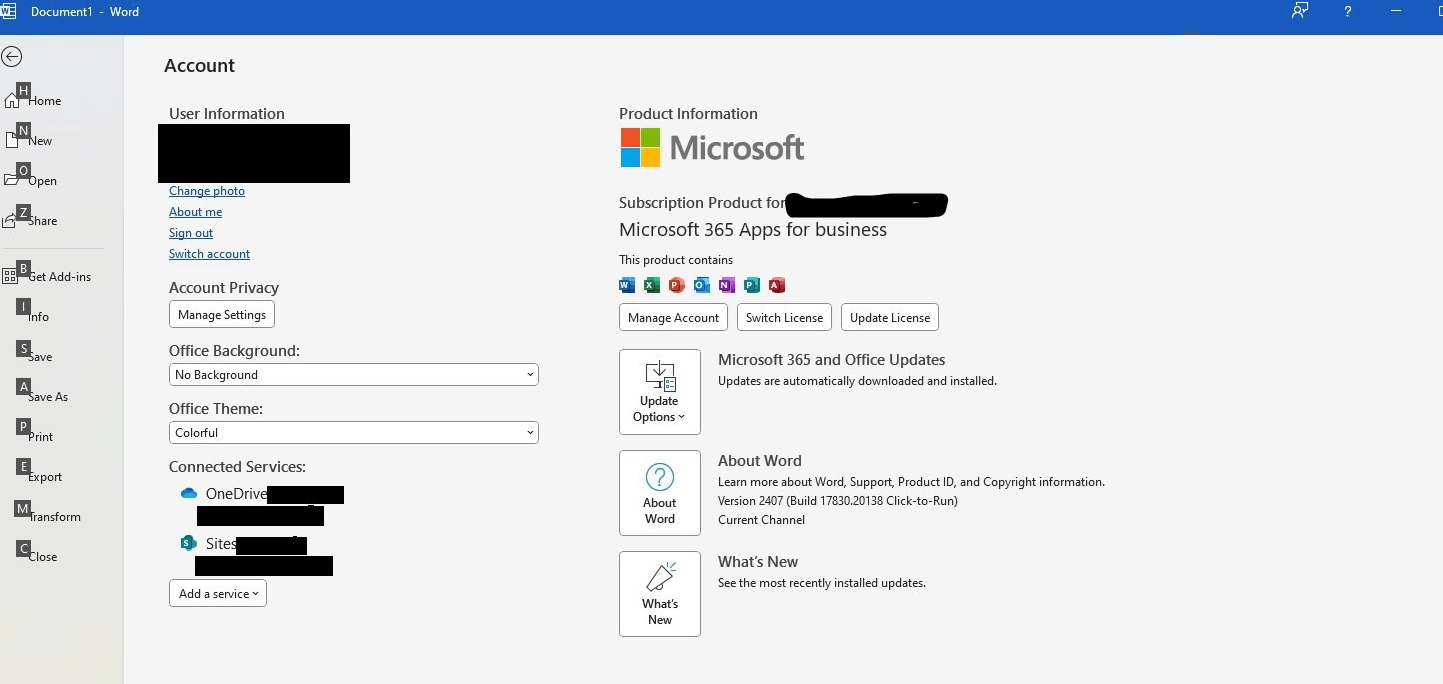This screenshot has height=684, width=1443.
Task: Click the Account page heading
Action: pyautogui.click(x=199, y=66)
